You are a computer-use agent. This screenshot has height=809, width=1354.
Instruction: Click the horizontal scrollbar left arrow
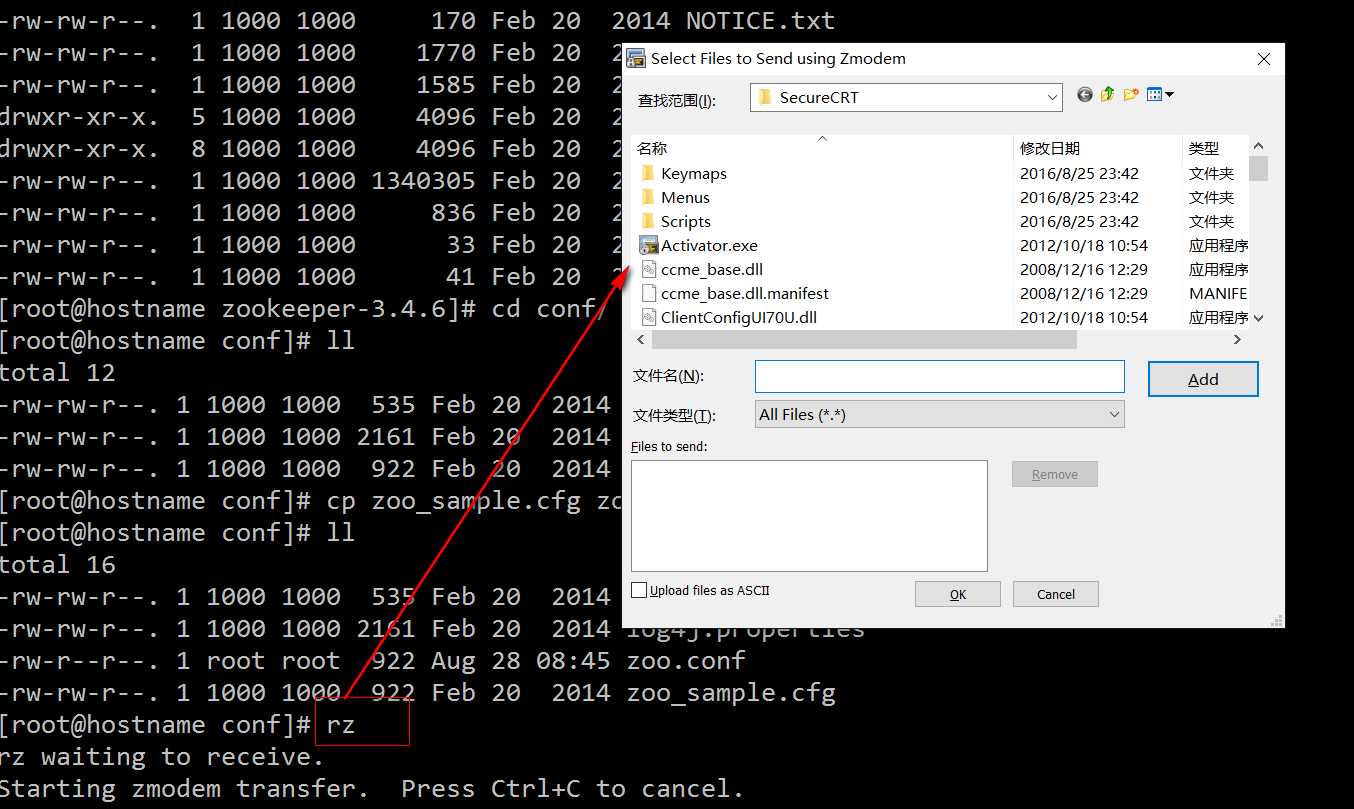point(642,340)
